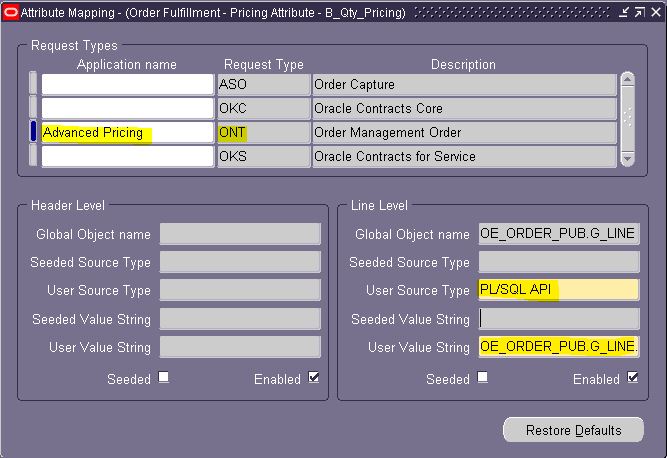Select the ONT request type cell
Viewport: 667px width, 458px height.
pos(264,132)
